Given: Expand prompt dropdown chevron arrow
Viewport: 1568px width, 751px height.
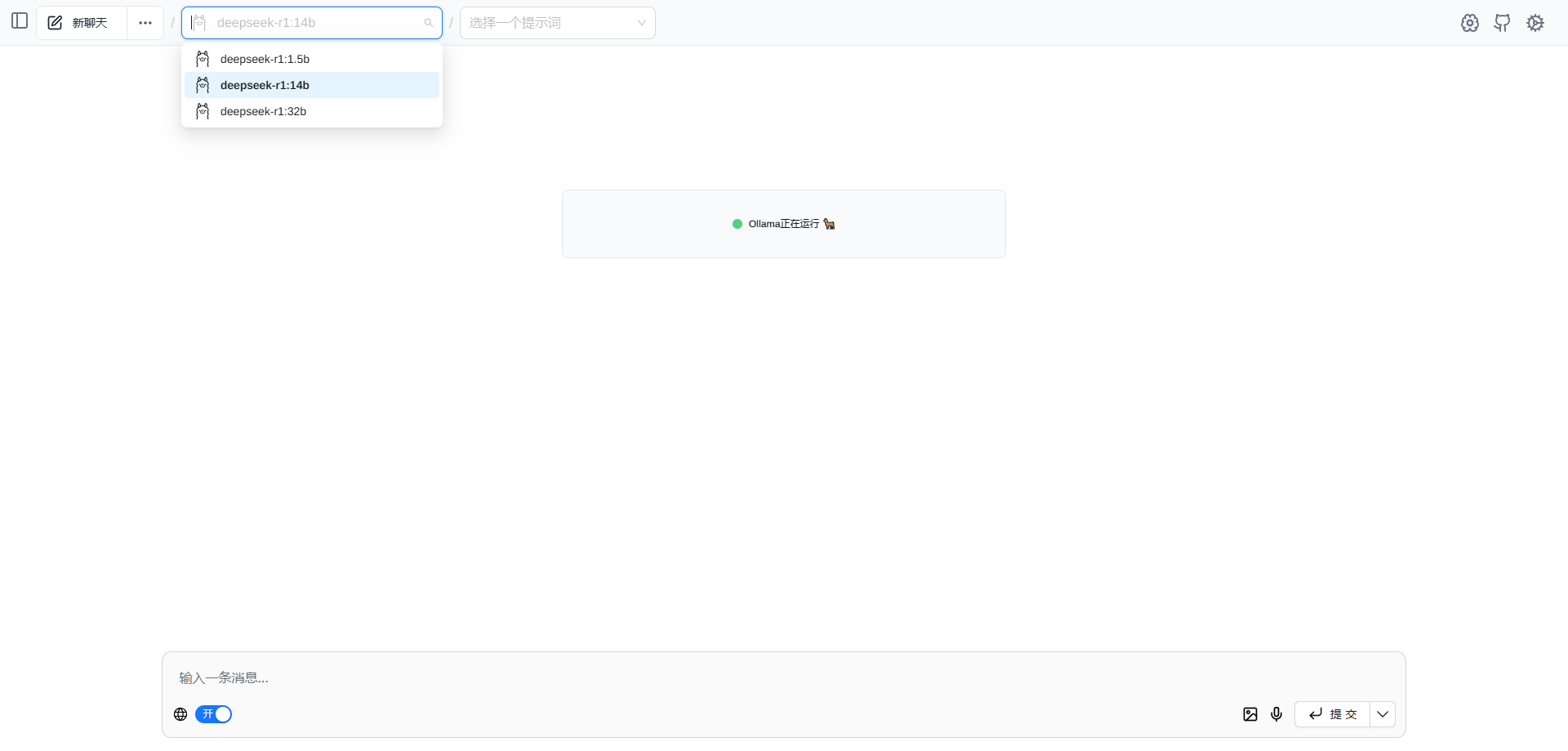Looking at the screenshot, I should point(642,23).
